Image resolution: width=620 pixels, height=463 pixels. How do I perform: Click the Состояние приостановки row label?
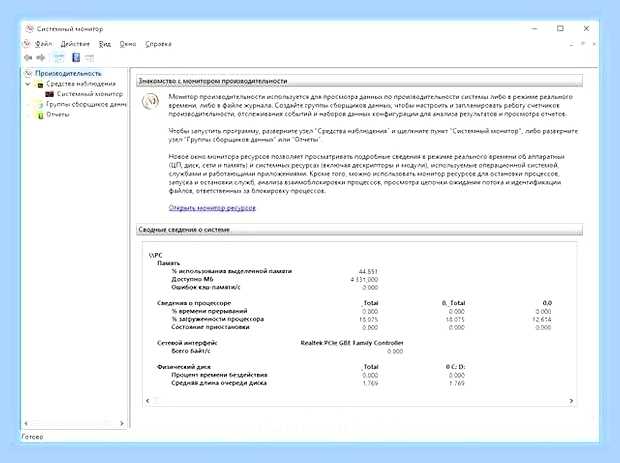tap(210, 327)
